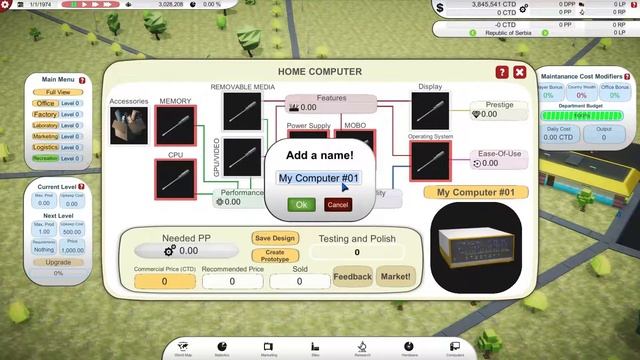This screenshot has height=360, width=640.
Task: Click Save Design button
Action: 275,238
